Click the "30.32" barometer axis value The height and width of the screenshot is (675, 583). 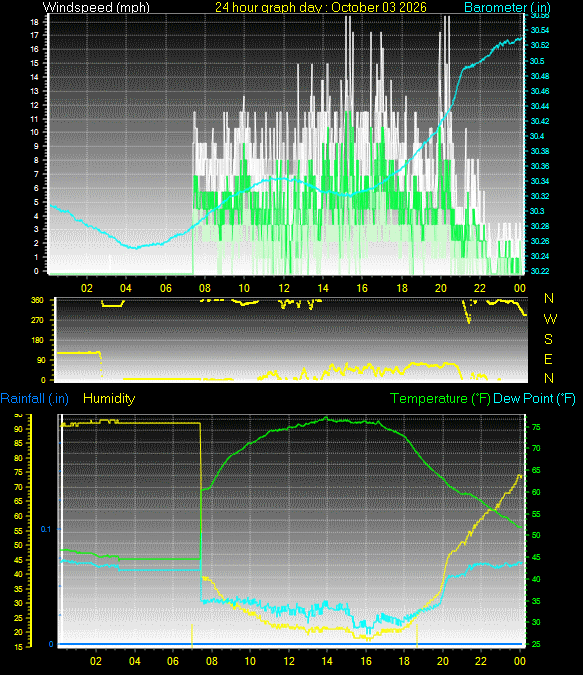point(540,196)
